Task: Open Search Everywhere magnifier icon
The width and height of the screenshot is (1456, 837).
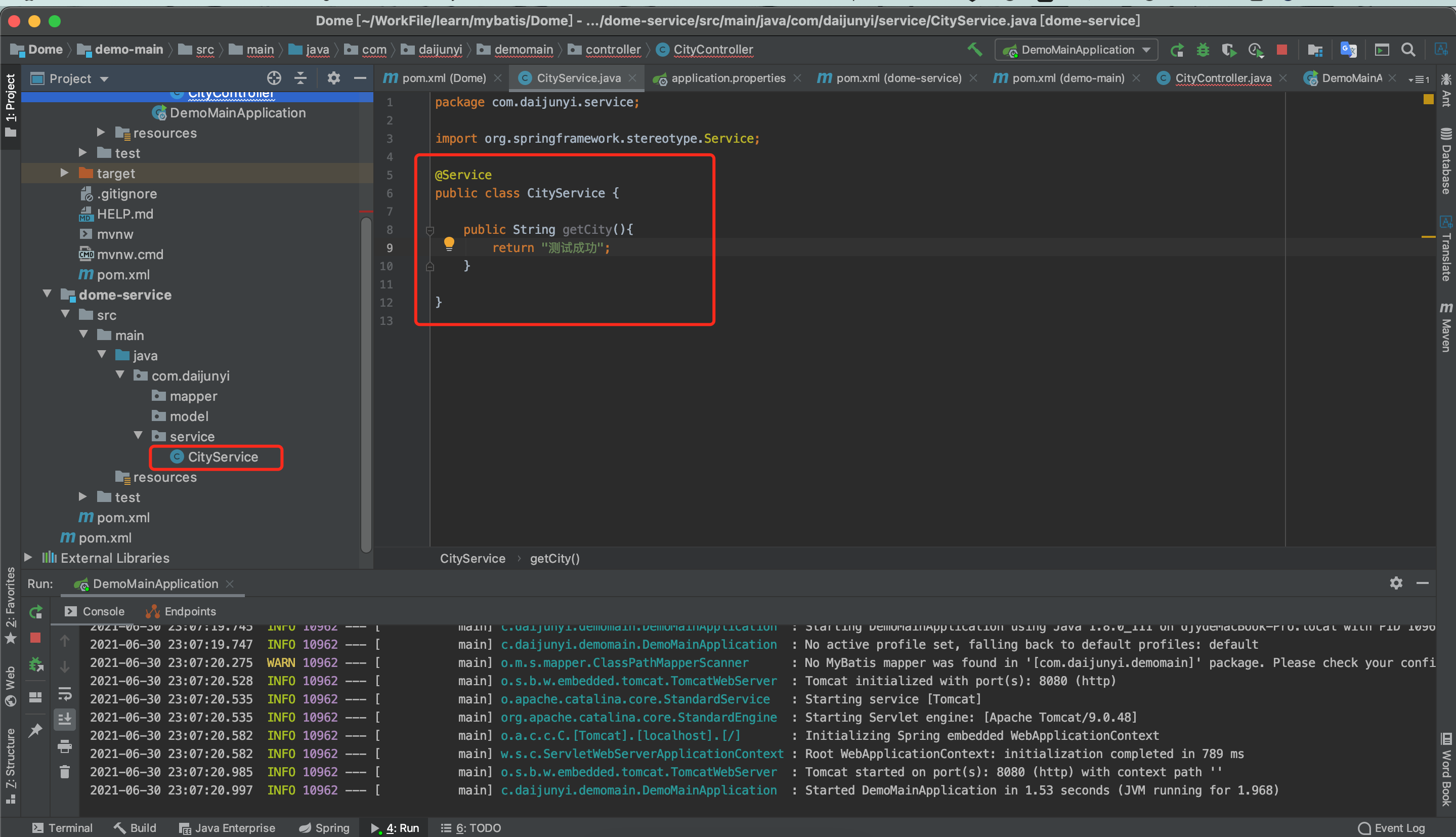Action: click(1408, 50)
